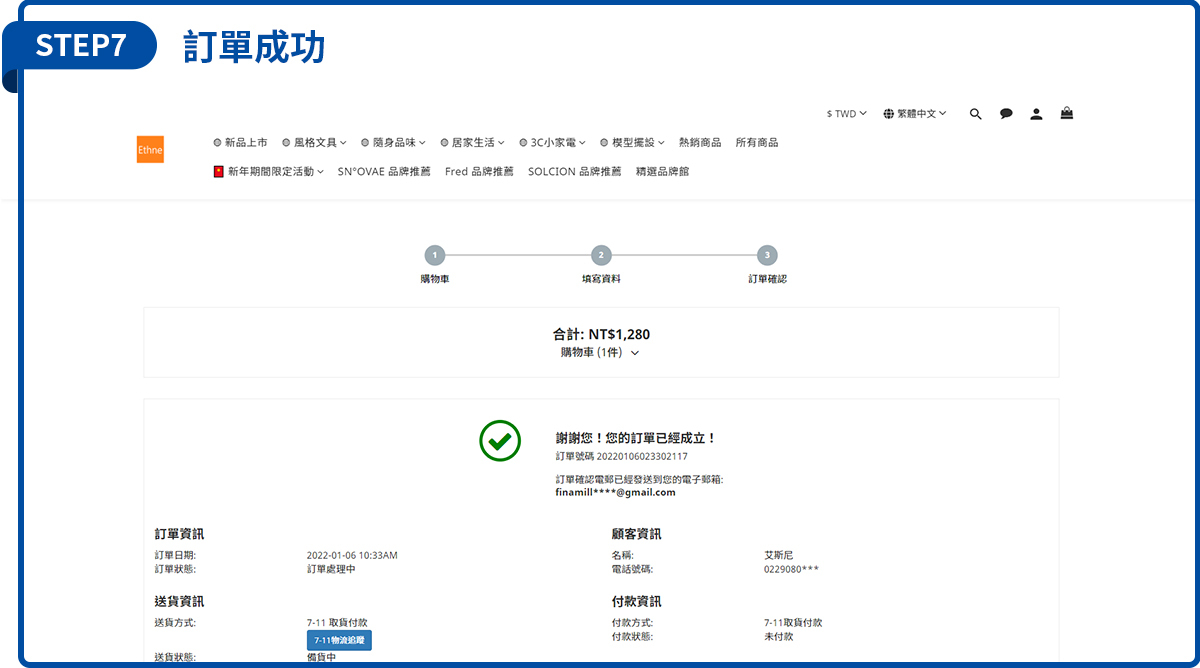The width and height of the screenshot is (1200, 668).
Task: Click the green order success checkmark
Action: pos(500,440)
